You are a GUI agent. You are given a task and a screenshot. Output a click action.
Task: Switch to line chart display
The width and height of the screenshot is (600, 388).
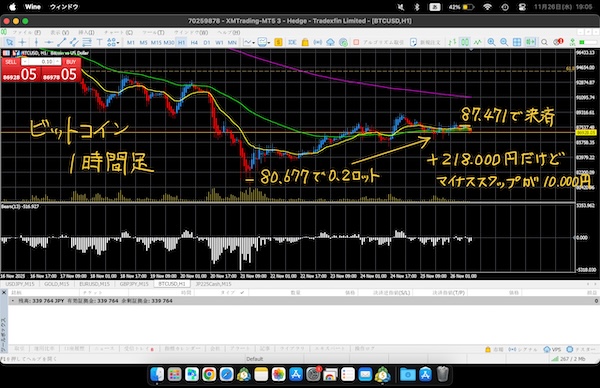click(477, 42)
